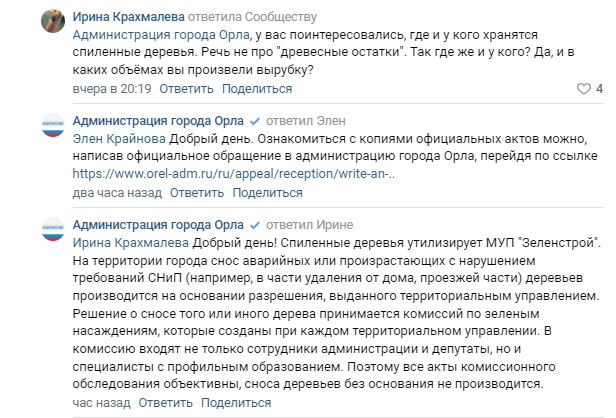Click Ответить under Ирина Крахмалева's comment
Viewport: 616px width, 418px height.
186,89
